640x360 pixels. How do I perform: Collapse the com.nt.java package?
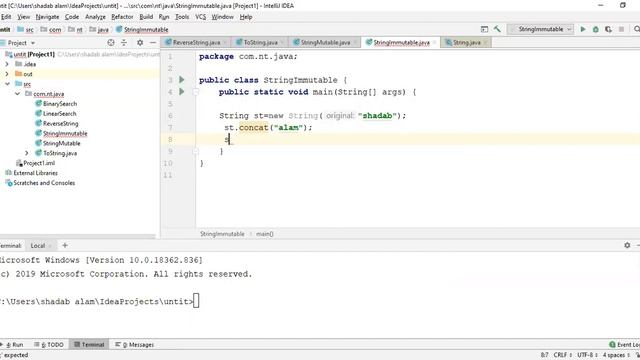pos(17,94)
